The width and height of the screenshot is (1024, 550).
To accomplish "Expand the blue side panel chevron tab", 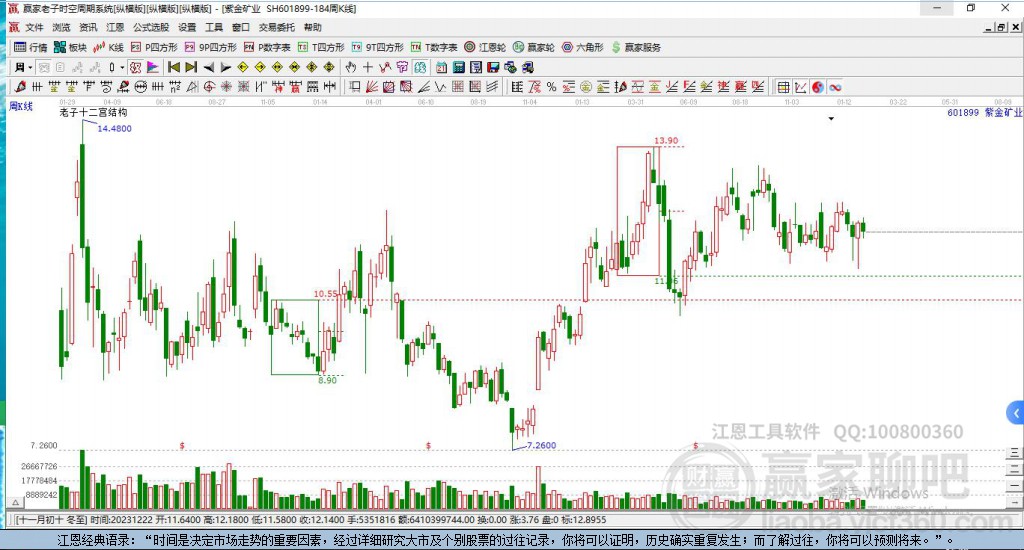I will pos(1016,413).
